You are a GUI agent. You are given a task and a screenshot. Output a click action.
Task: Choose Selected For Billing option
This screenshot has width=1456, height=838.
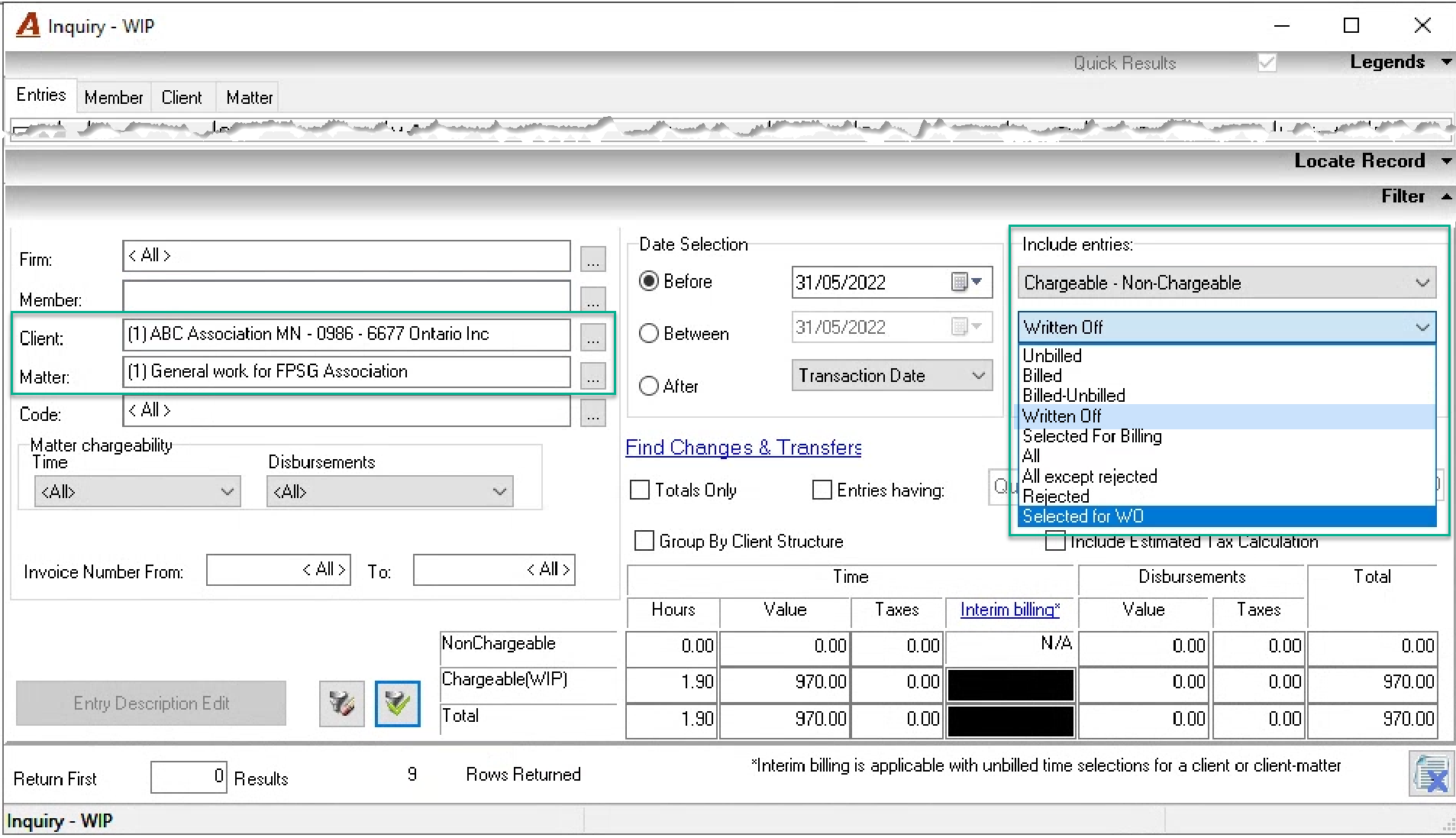click(x=1227, y=436)
